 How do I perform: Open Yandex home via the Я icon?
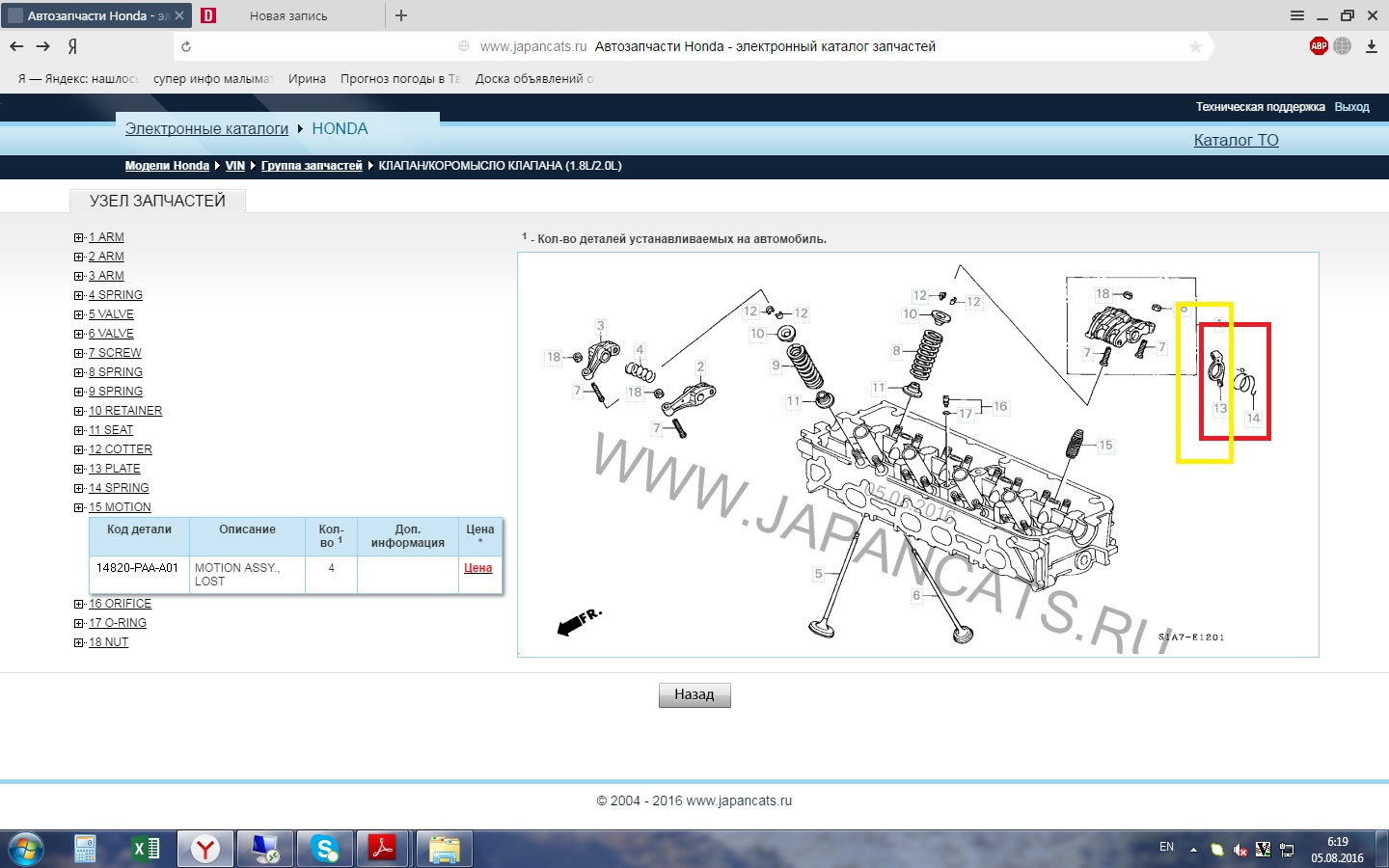pyautogui.click(x=72, y=46)
